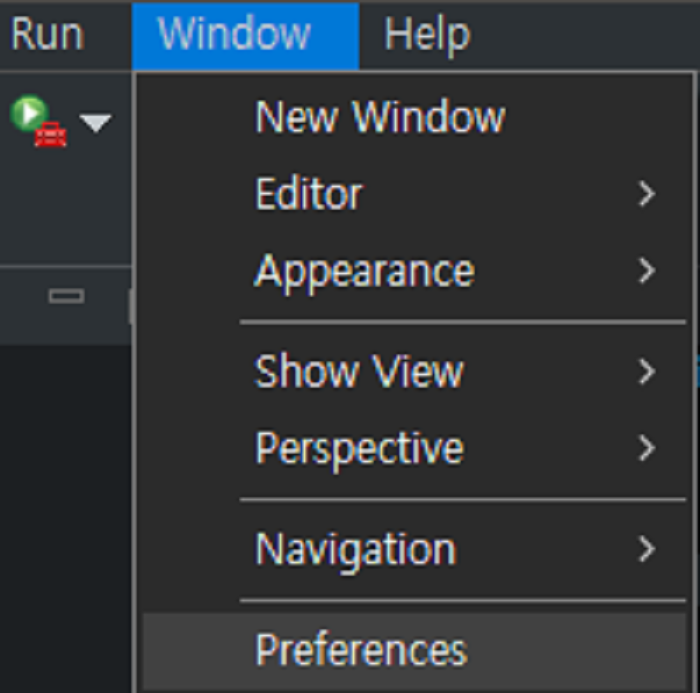The image size is (700, 693).
Task: Close the open Window menu from menu bar
Action: (x=234, y=35)
